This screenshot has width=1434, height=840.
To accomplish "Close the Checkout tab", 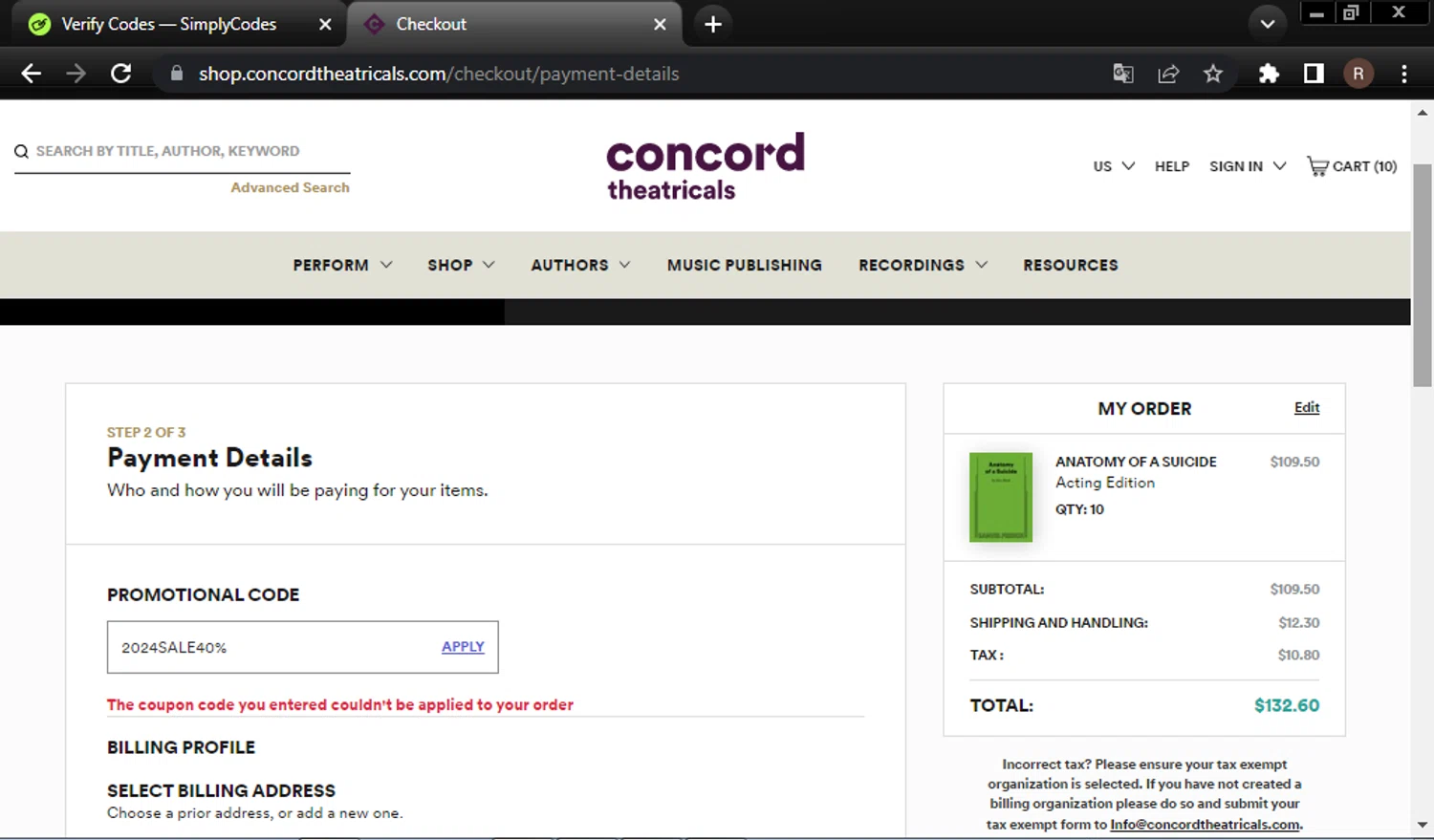I will click(660, 25).
